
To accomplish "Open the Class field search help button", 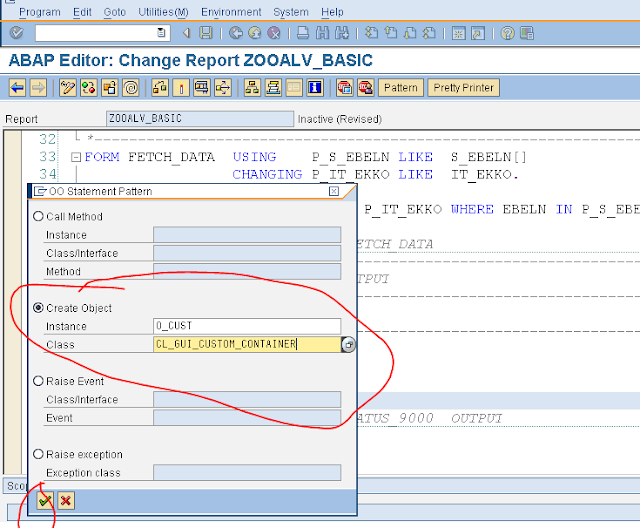I will 348,345.
